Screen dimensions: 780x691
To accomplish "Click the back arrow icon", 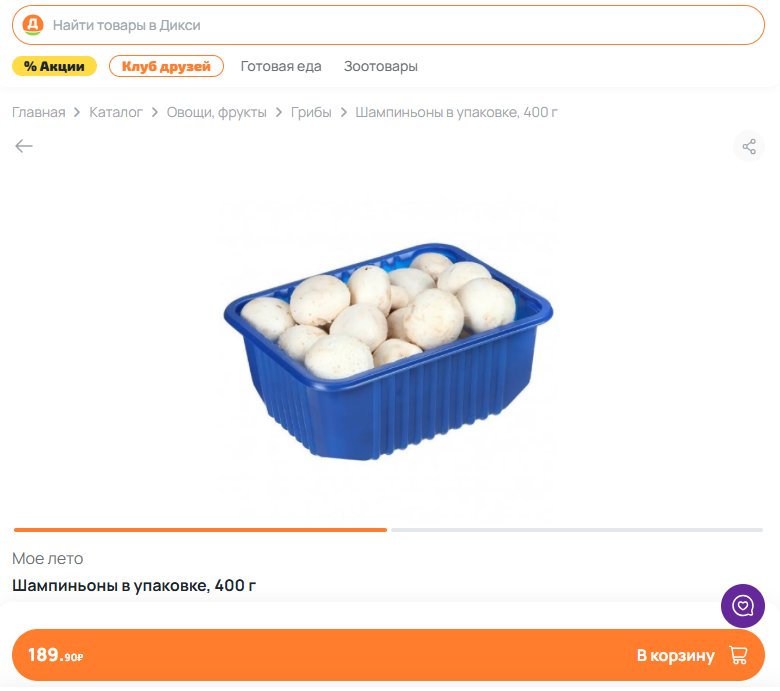I will point(23,146).
